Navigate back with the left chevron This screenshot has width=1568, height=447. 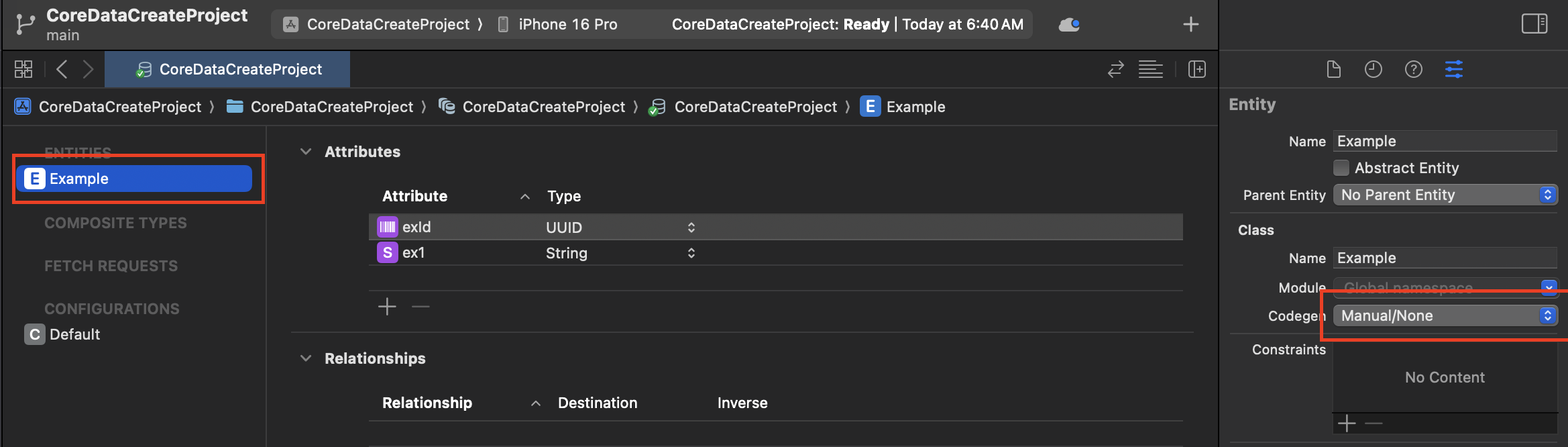(x=62, y=69)
